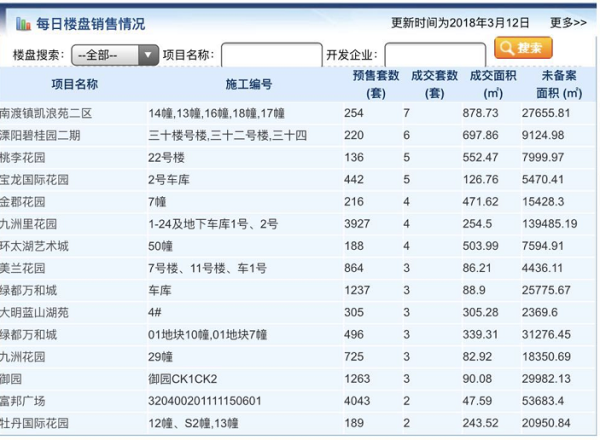Click unrecorded area 20950.84

coord(546,423)
